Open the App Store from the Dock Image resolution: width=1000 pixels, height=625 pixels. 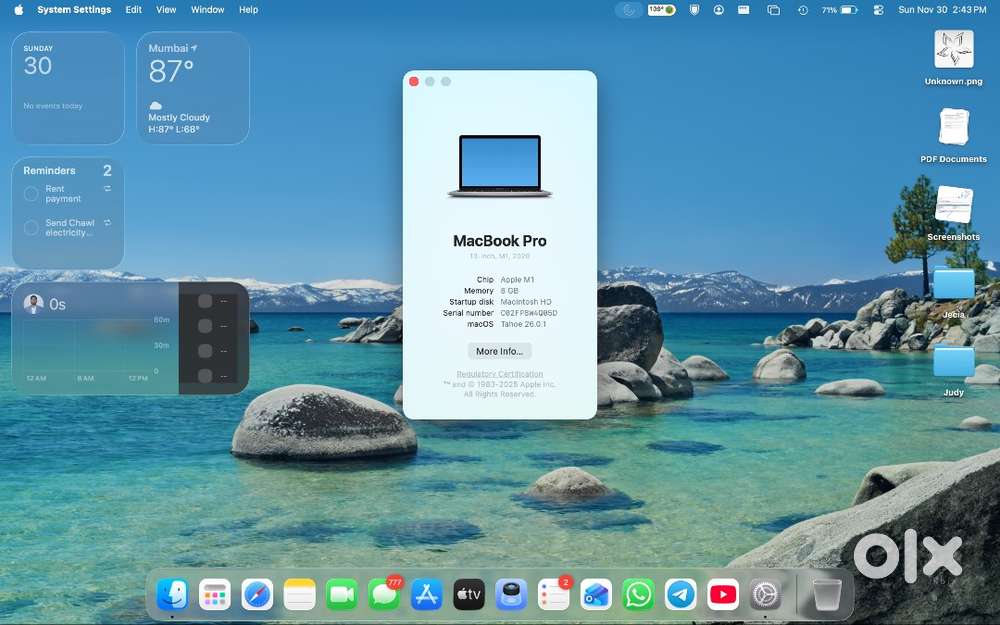click(x=426, y=594)
